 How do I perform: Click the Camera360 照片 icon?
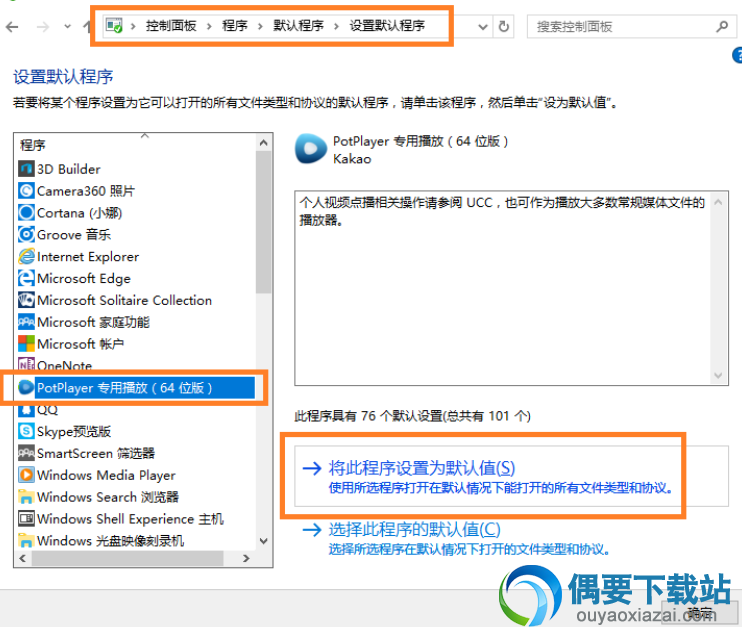[26, 190]
